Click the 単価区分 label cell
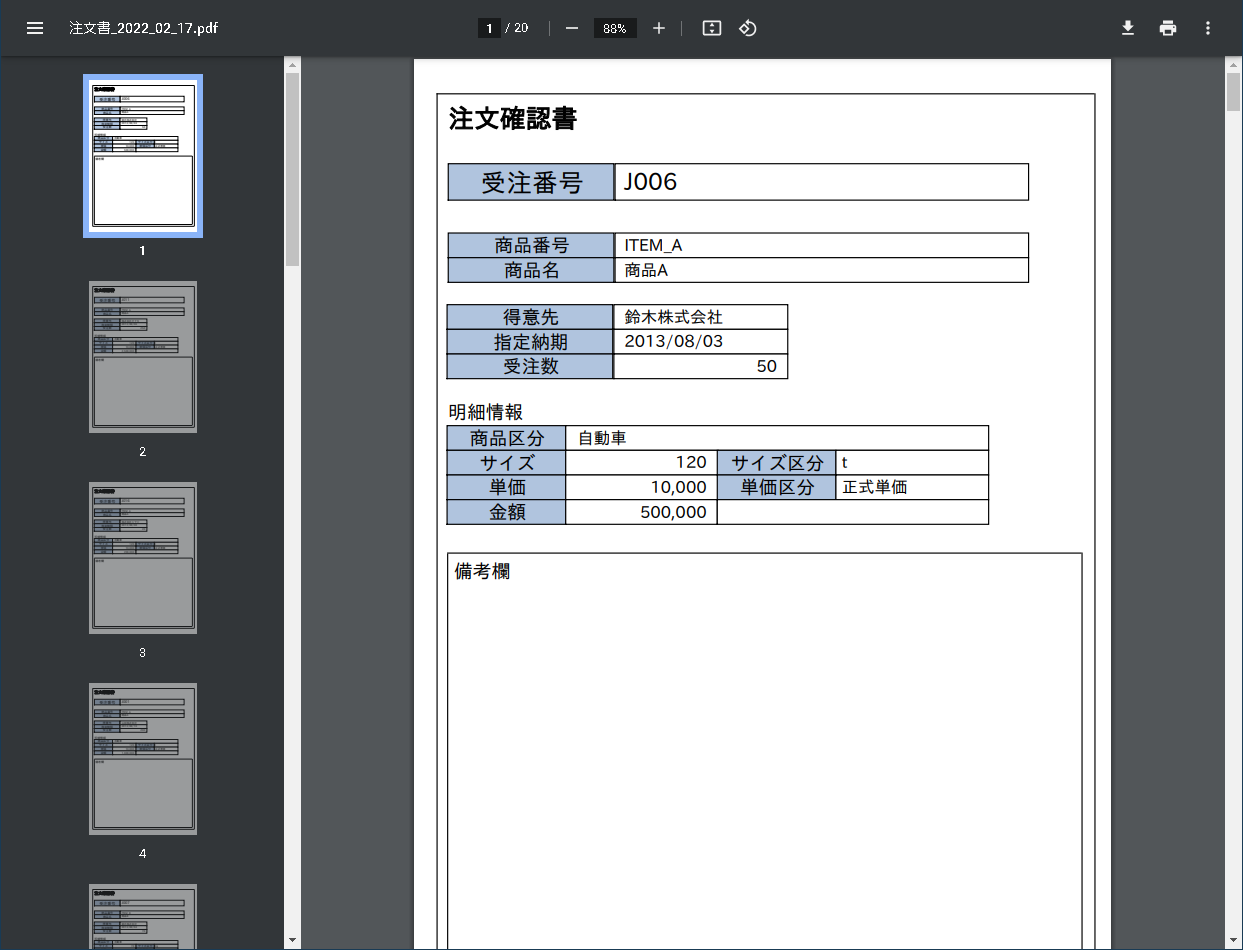This screenshot has width=1243, height=950. [x=777, y=487]
